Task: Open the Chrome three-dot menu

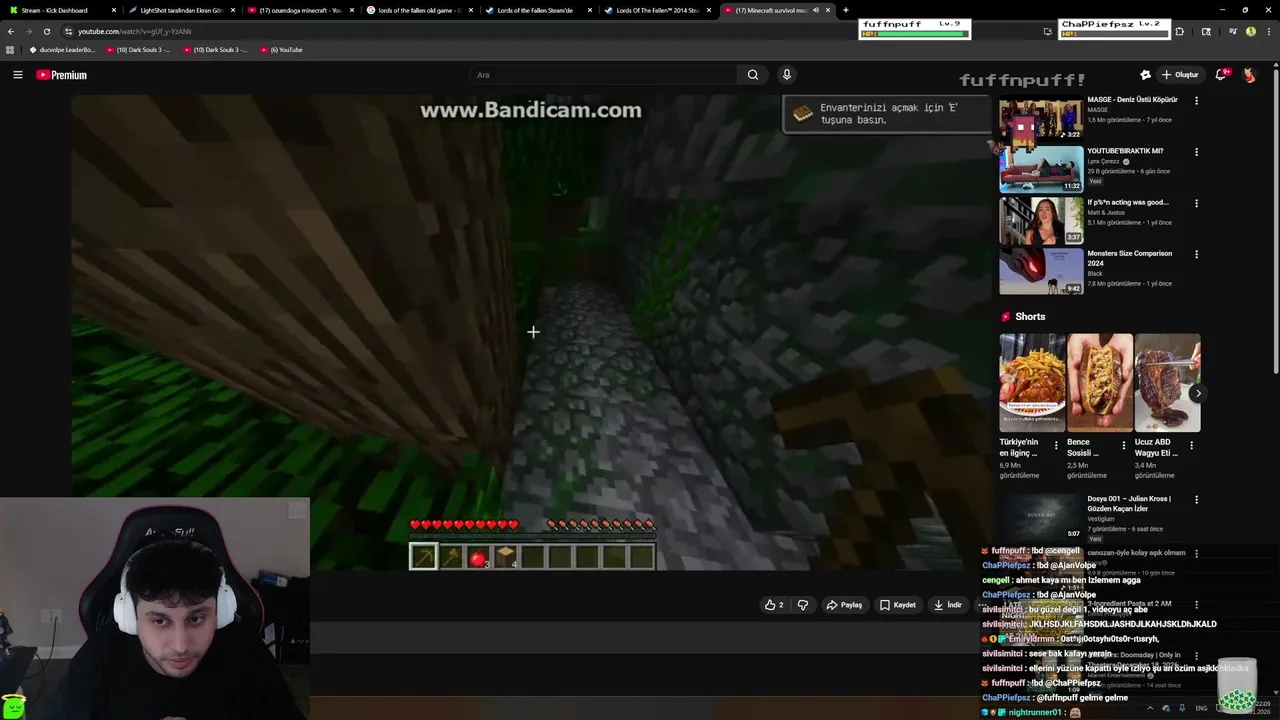Action: [1267, 31]
